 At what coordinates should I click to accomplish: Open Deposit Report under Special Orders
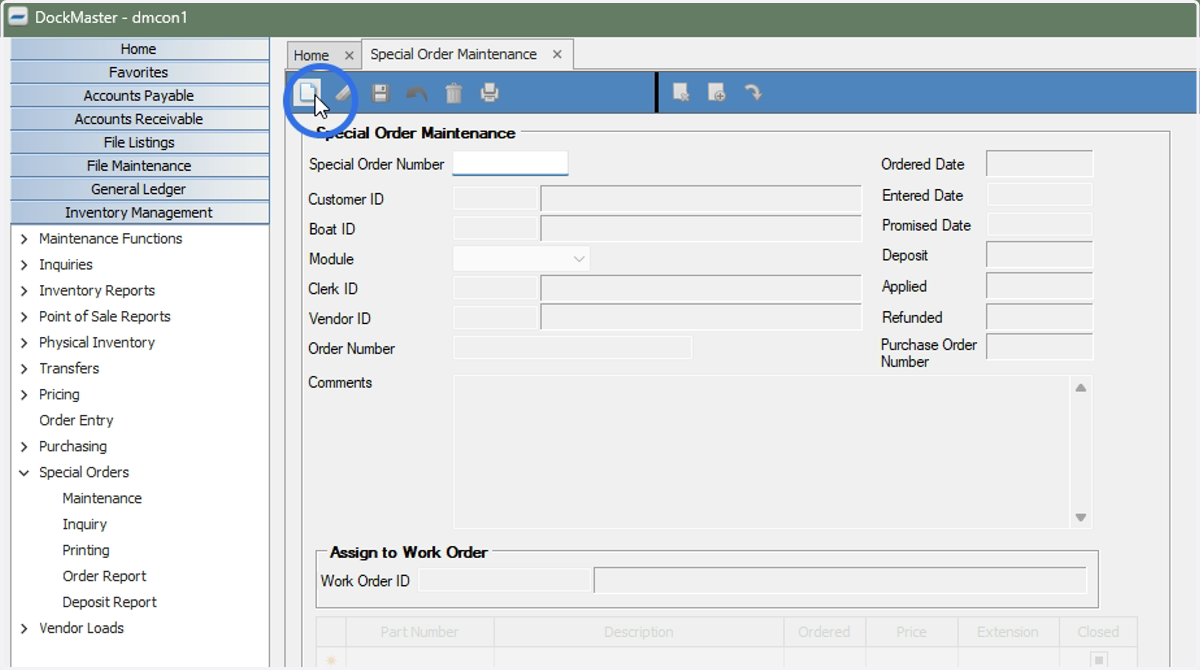click(109, 602)
